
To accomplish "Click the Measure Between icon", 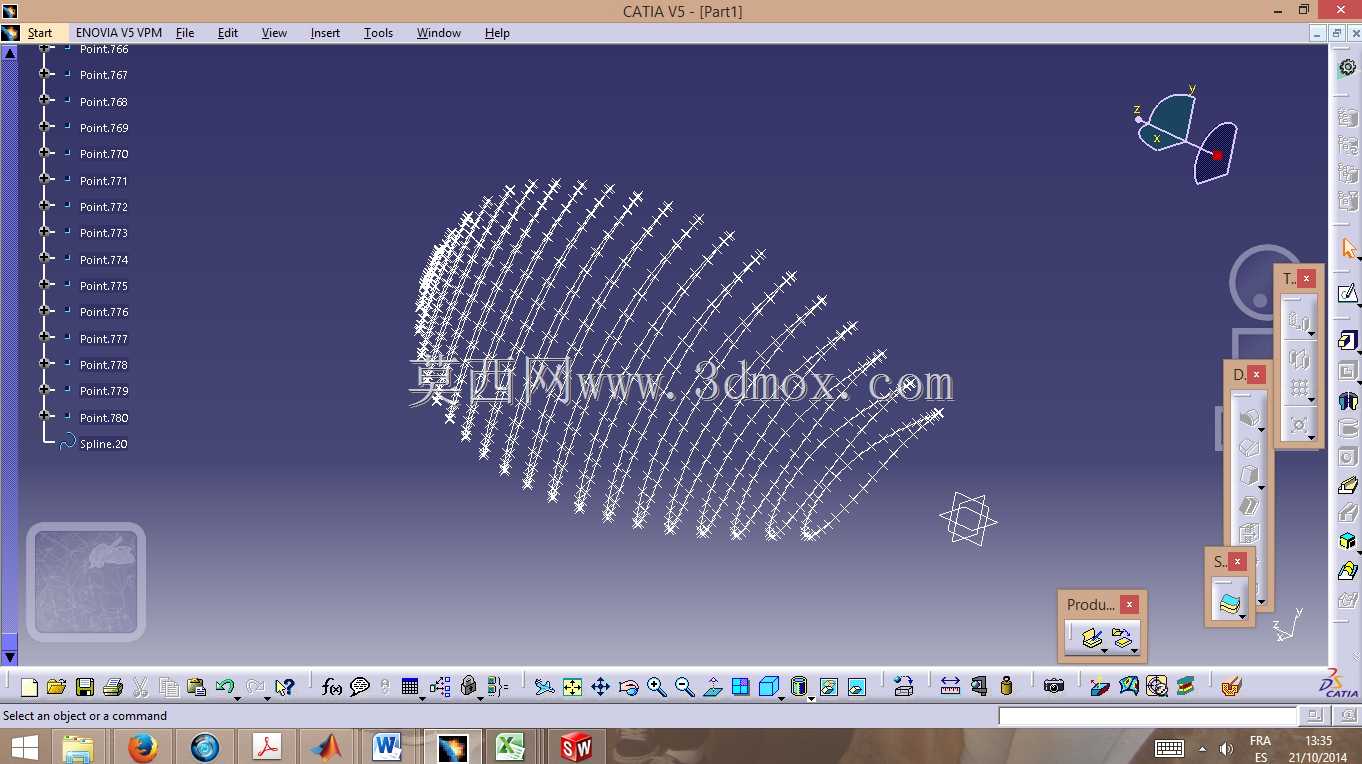I will [950, 686].
